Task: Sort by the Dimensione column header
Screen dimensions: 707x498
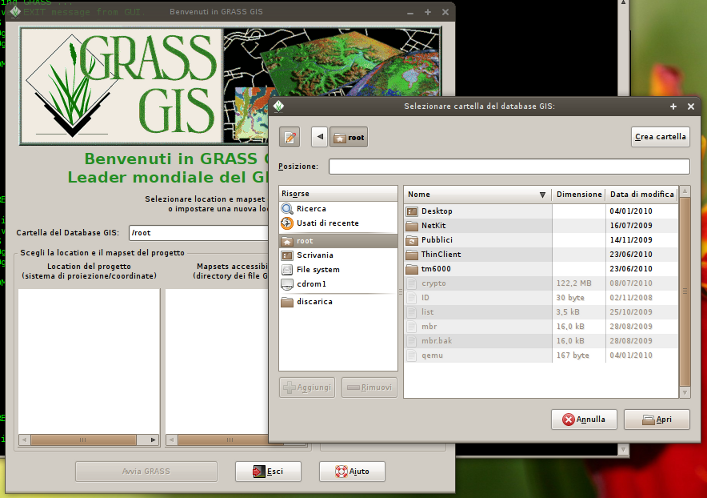Action: tap(578, 194)
